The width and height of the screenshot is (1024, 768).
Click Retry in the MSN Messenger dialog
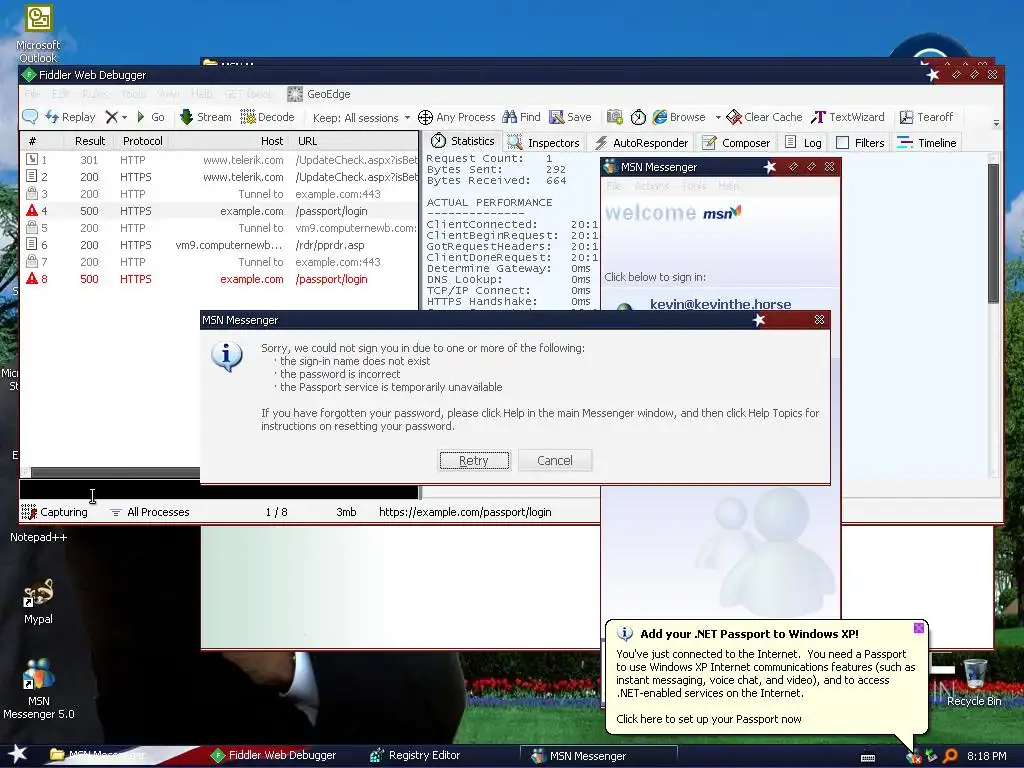pyautogui.click(x=474, y=460)
